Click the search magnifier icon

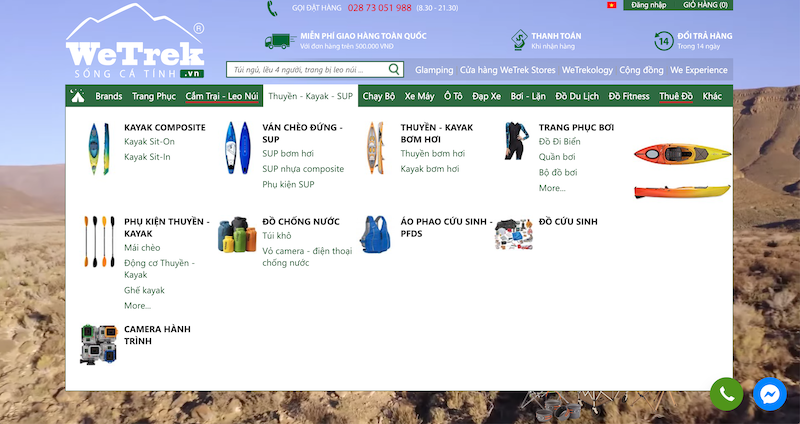click(x=394, y=69)
